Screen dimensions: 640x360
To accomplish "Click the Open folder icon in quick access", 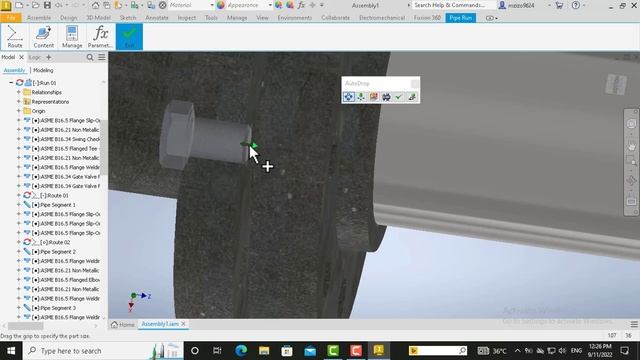I will [x=35, y=5].
